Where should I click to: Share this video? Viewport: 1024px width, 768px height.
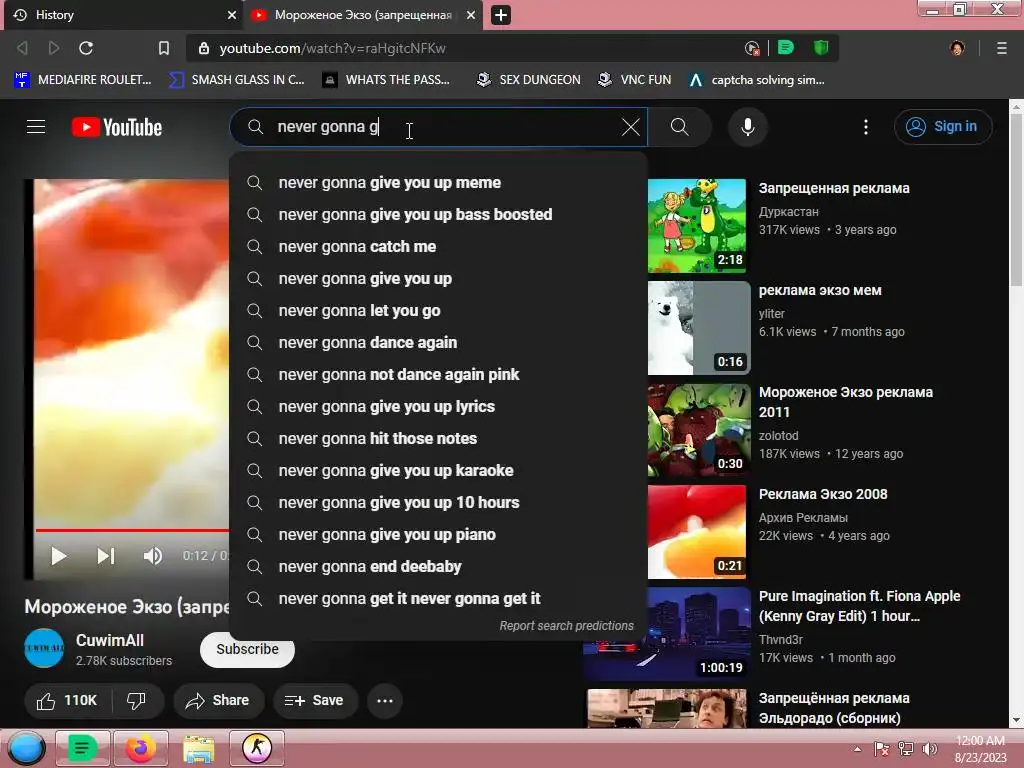218,701
